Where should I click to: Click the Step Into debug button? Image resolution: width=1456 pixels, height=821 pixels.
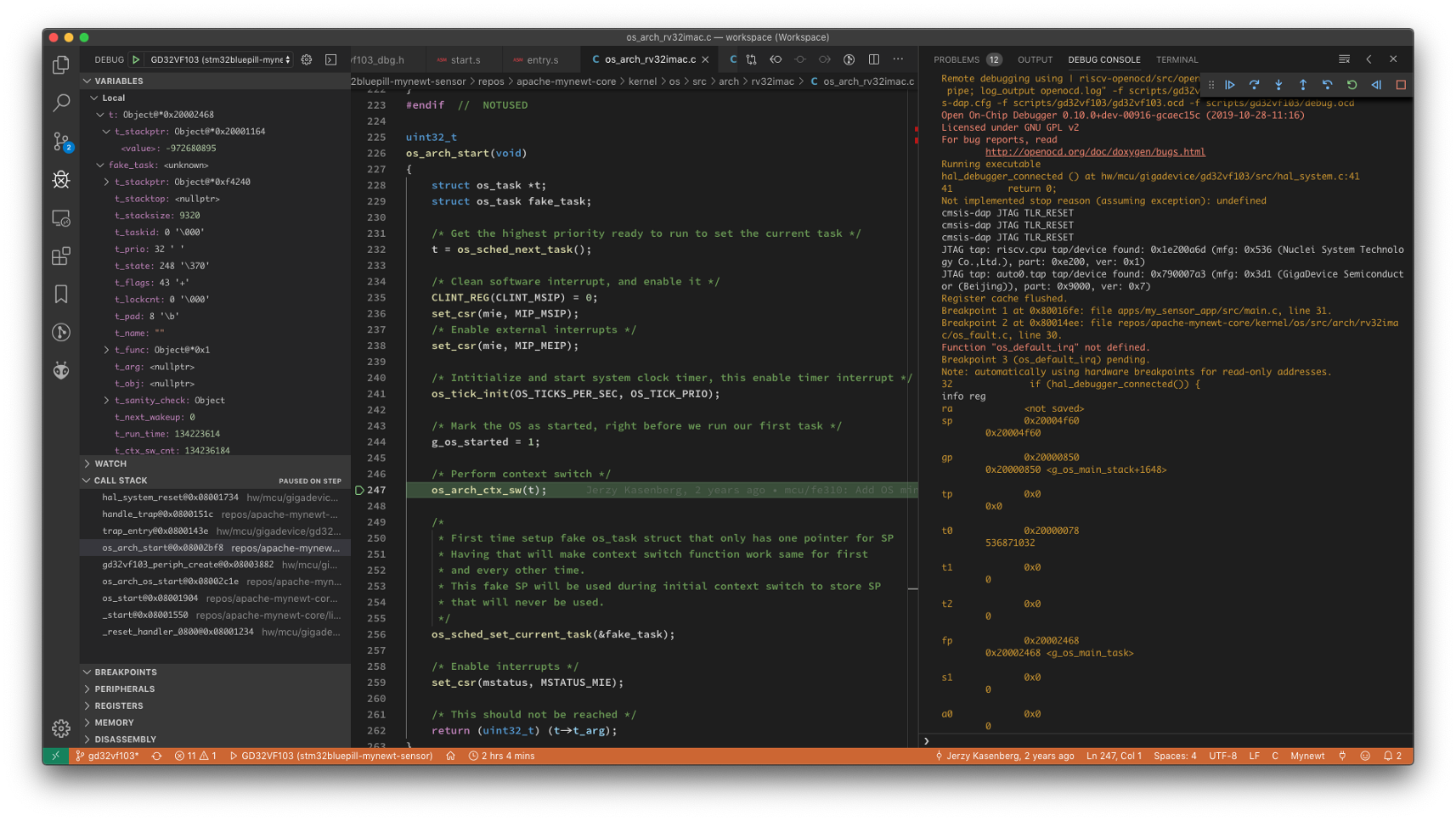coord(1278,85)
